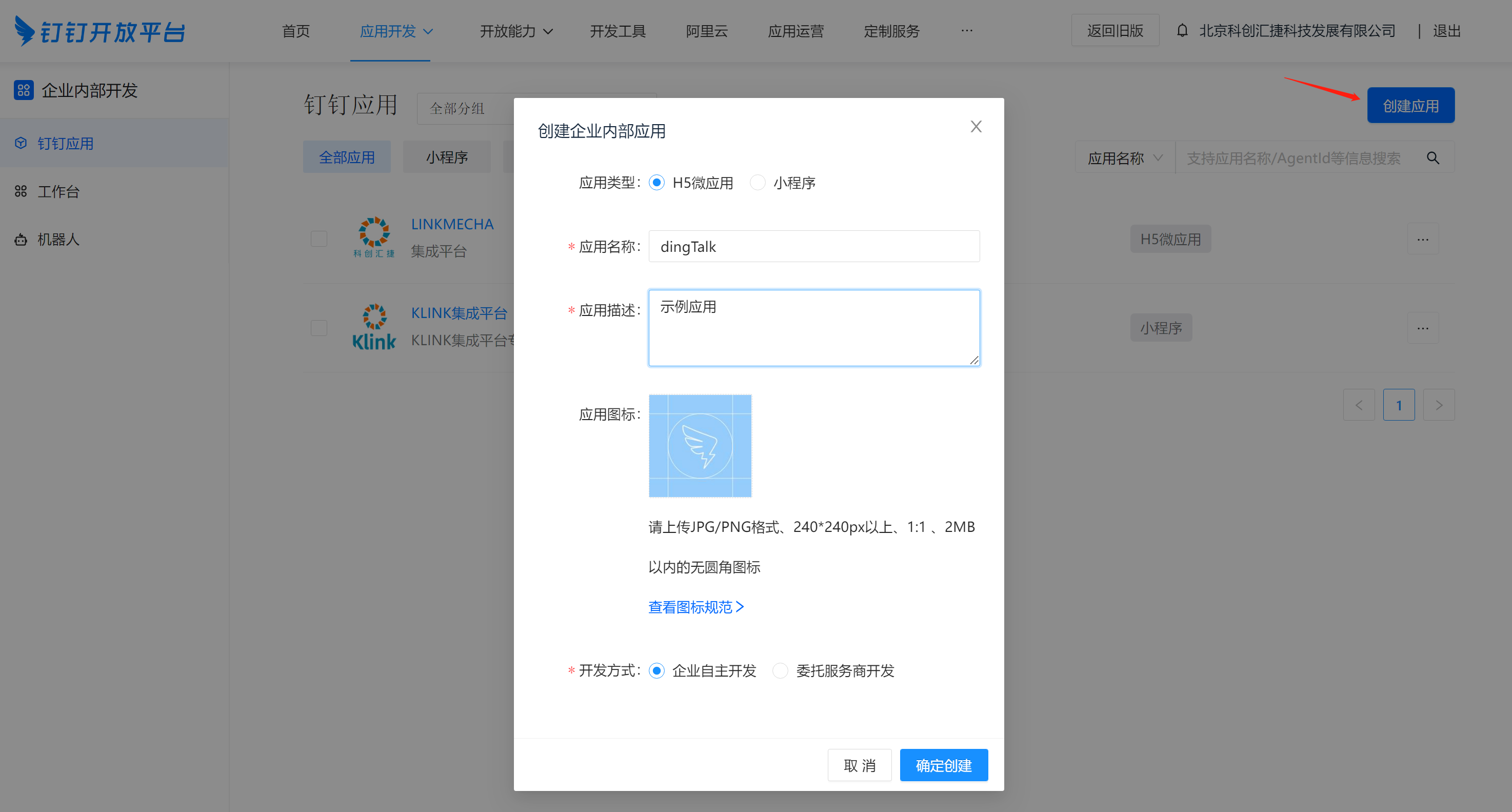Switch to the 全部应用 tab
1512x812 pixels.
point(347,157)
